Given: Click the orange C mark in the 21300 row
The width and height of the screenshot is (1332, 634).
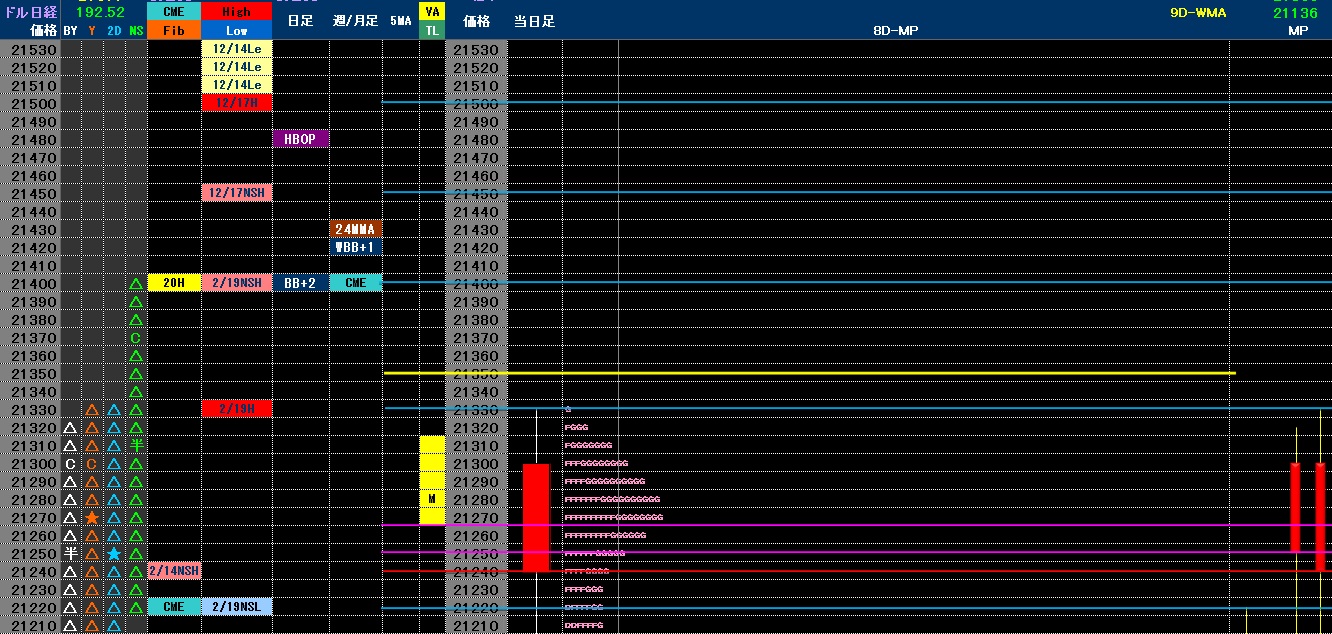Looking at the screenshot, I should [92, 463].
